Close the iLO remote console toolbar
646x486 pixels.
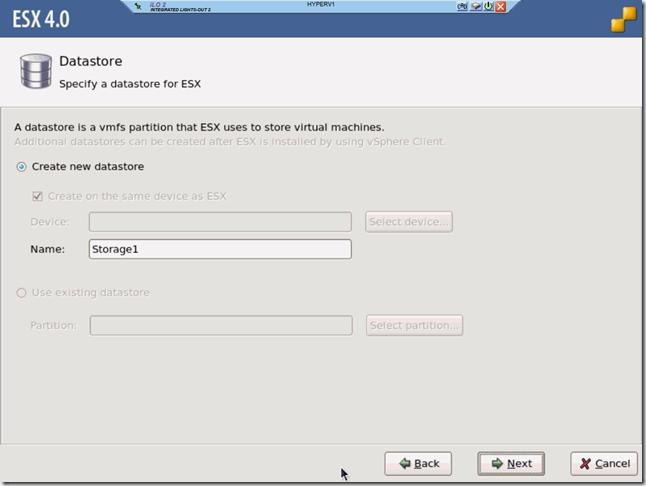pyautogui.click(x=501, y=6)
